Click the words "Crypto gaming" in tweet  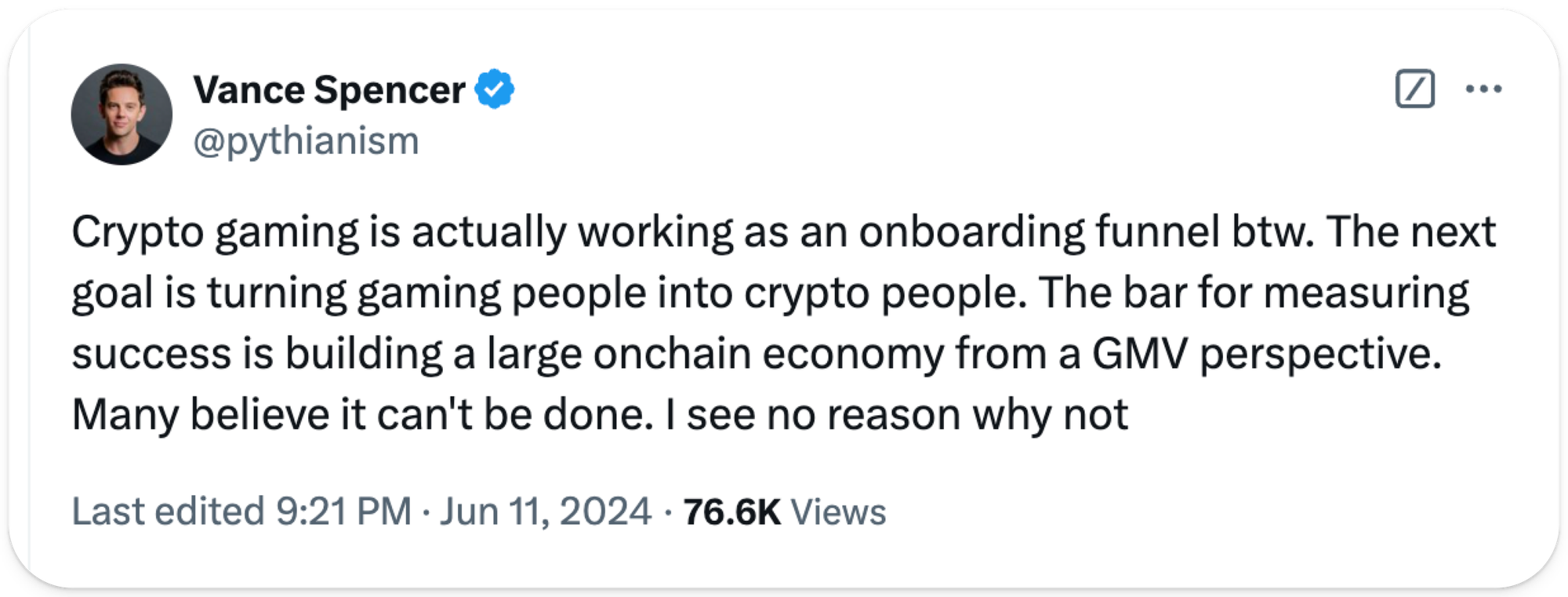(x=215, y=233)
